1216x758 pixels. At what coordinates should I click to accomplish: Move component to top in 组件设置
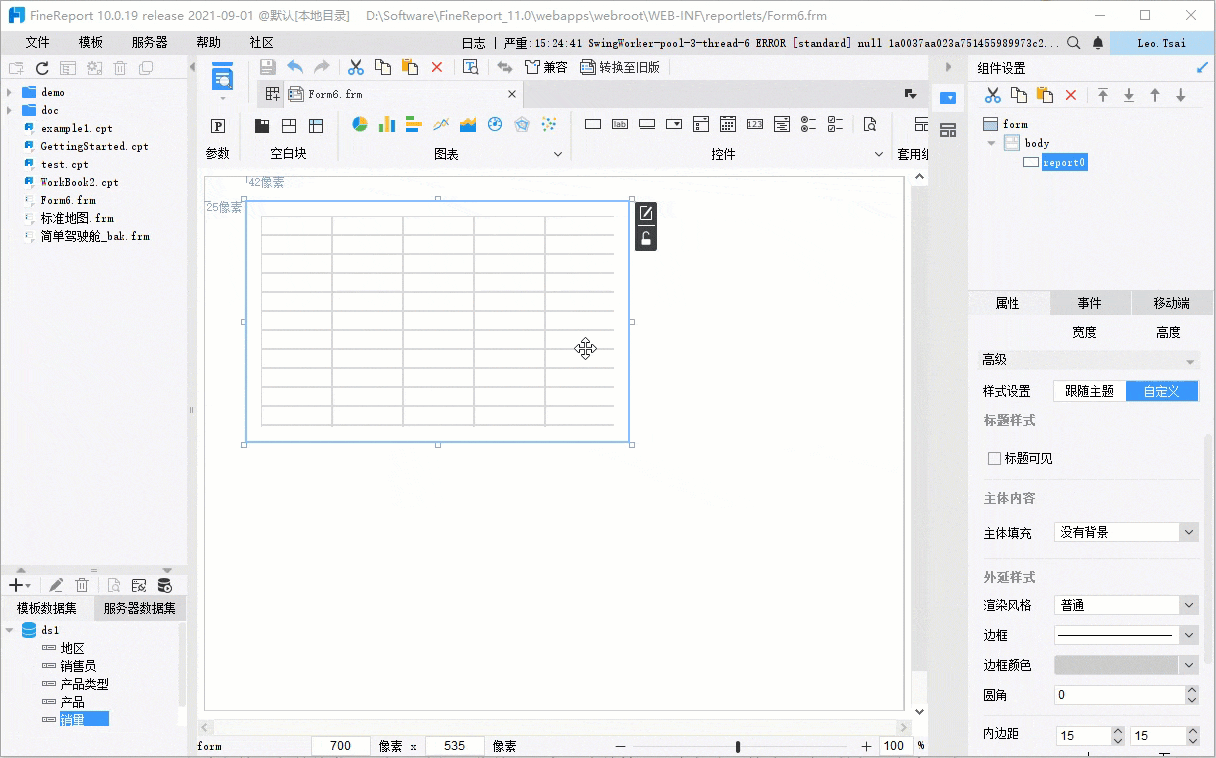click(1103, 95)
